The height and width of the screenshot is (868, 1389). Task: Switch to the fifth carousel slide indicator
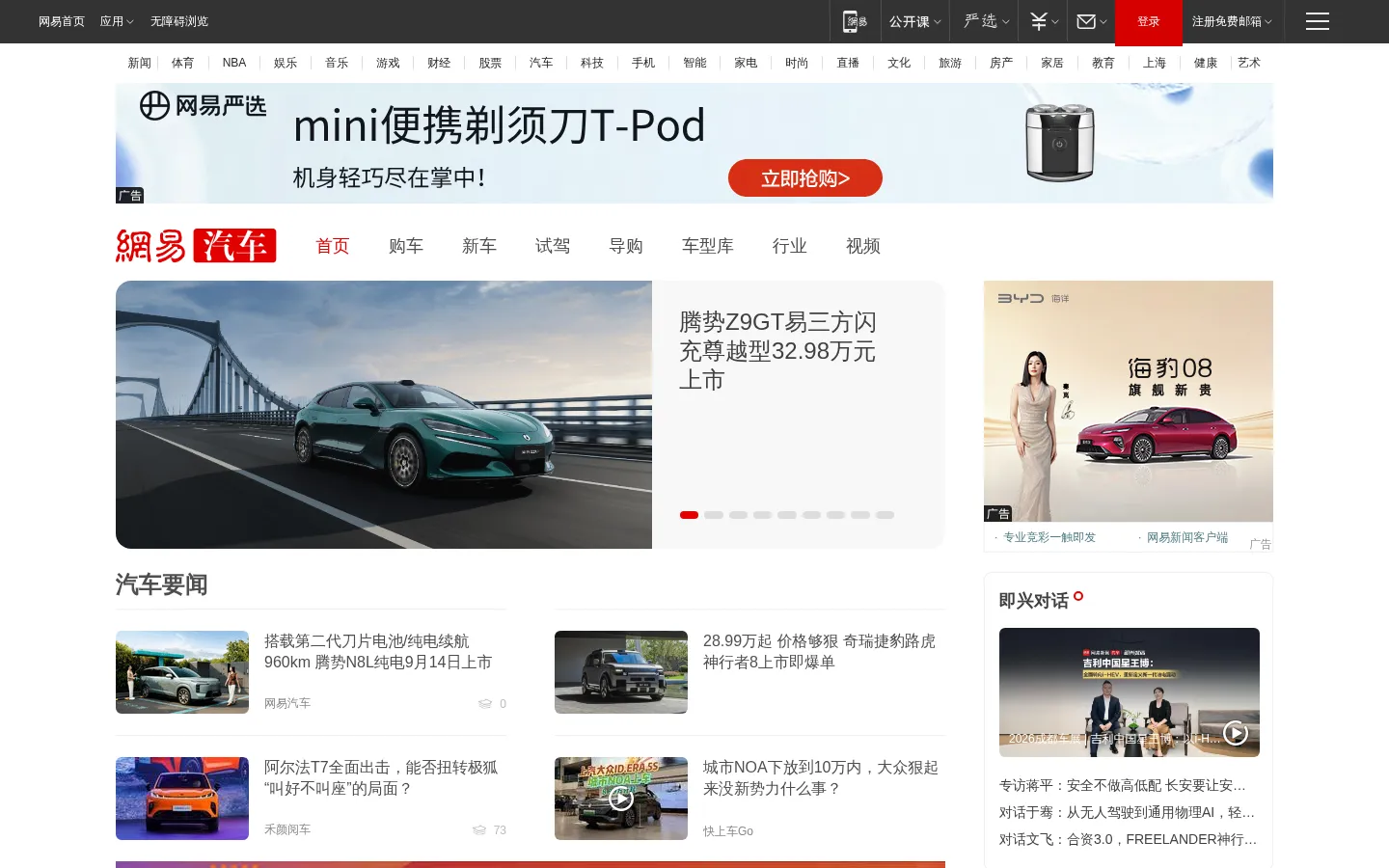tap(787, 515)
